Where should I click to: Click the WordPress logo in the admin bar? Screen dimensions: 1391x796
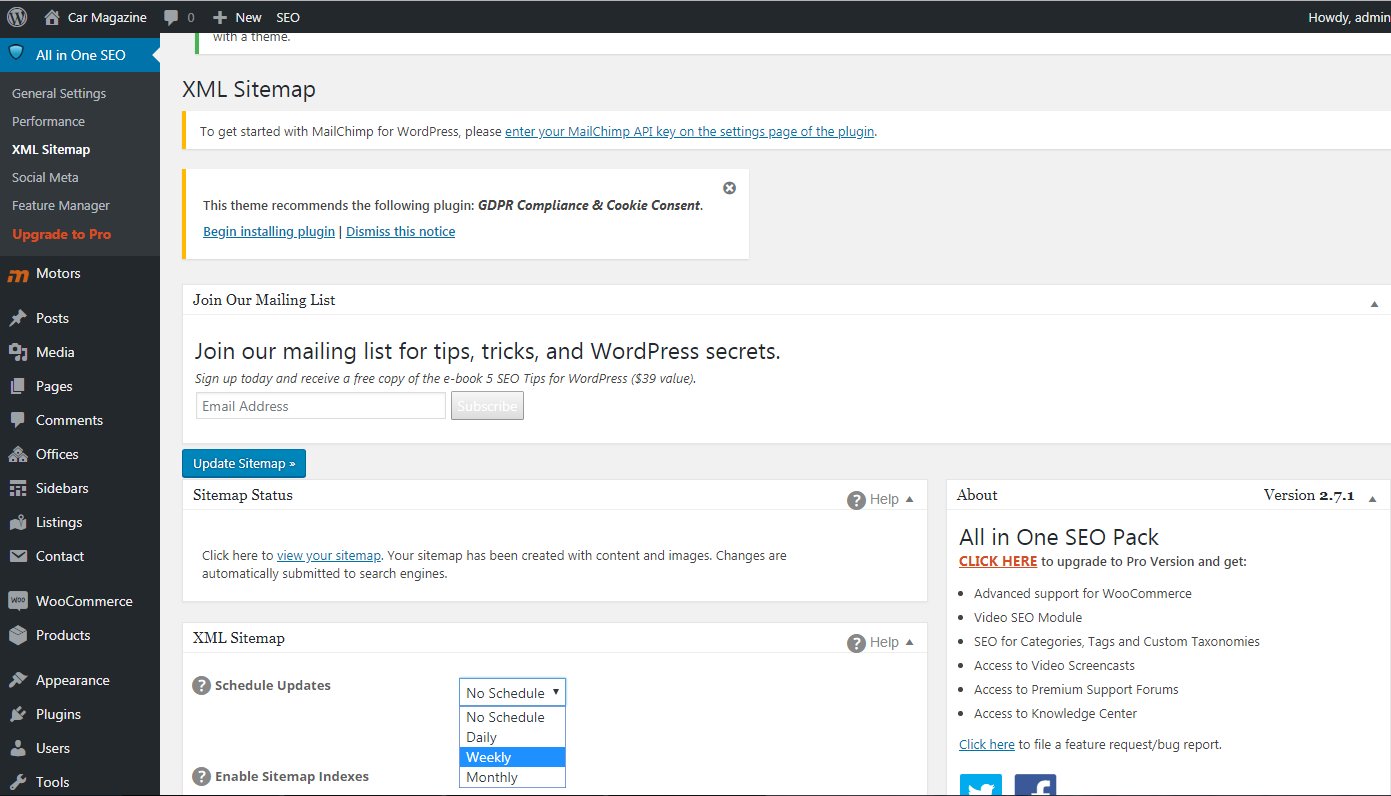pyautogui.click(x=17, y=17)
